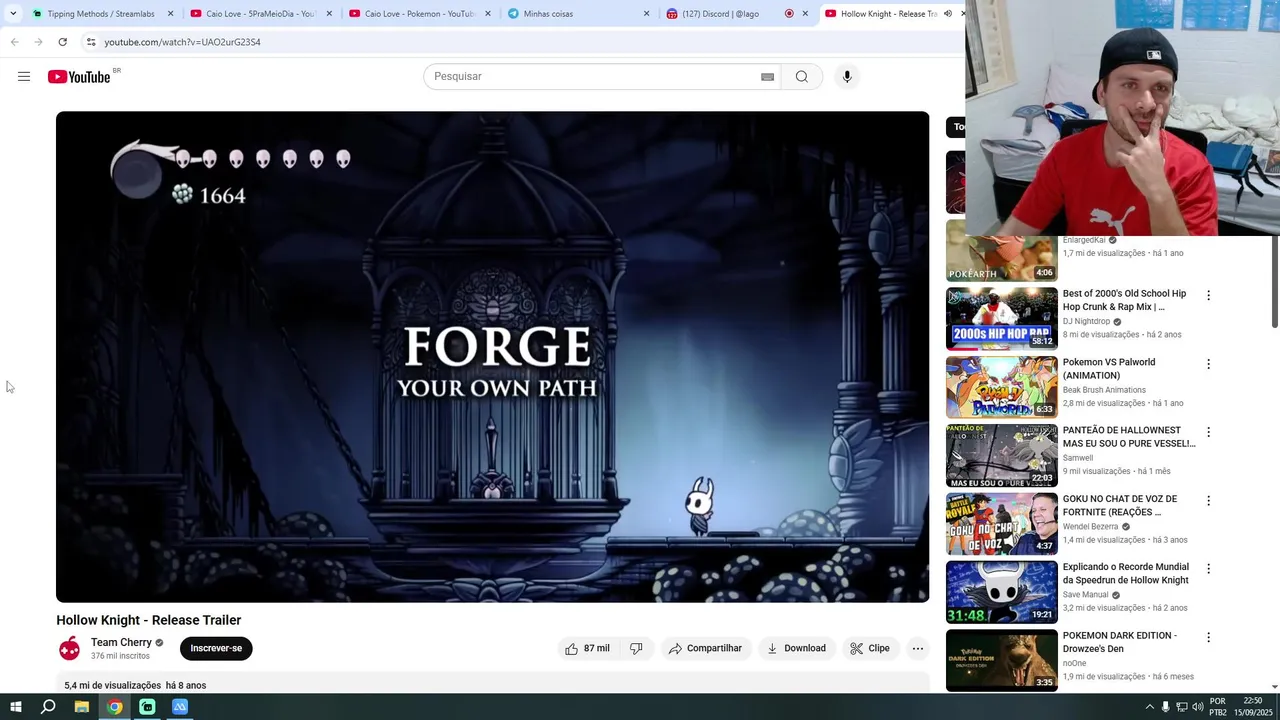Screen dimensions: 1280x720
Task: Switch keyboard language POR PTB2 indicator
Action: pos(1218,707)
